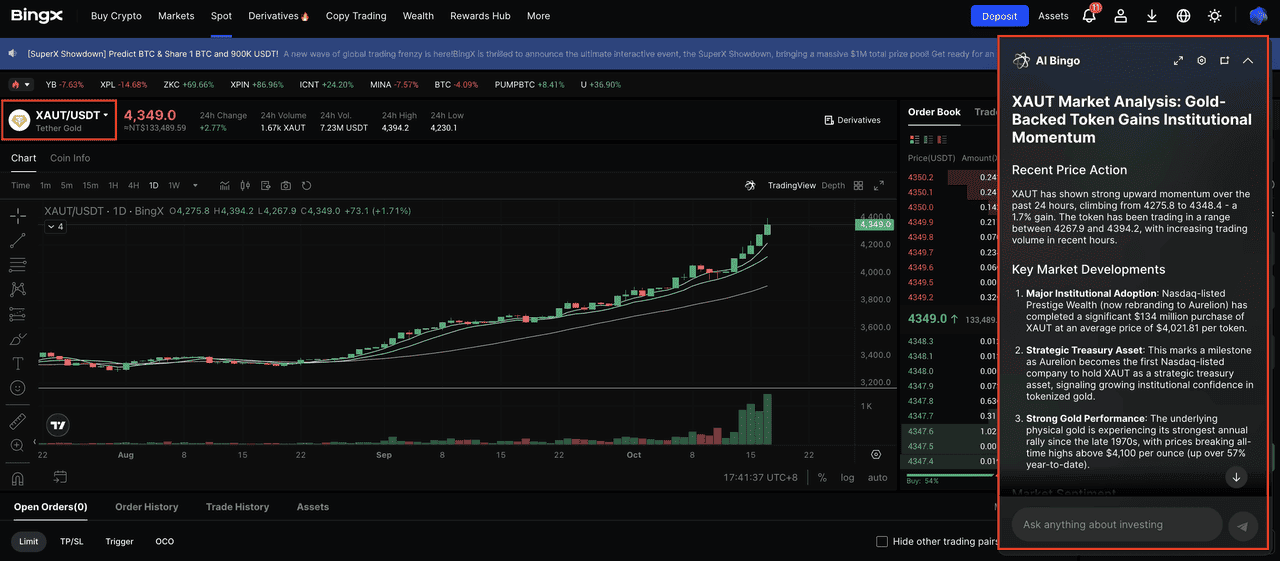Select the TP/SL order type

point(72,541)
